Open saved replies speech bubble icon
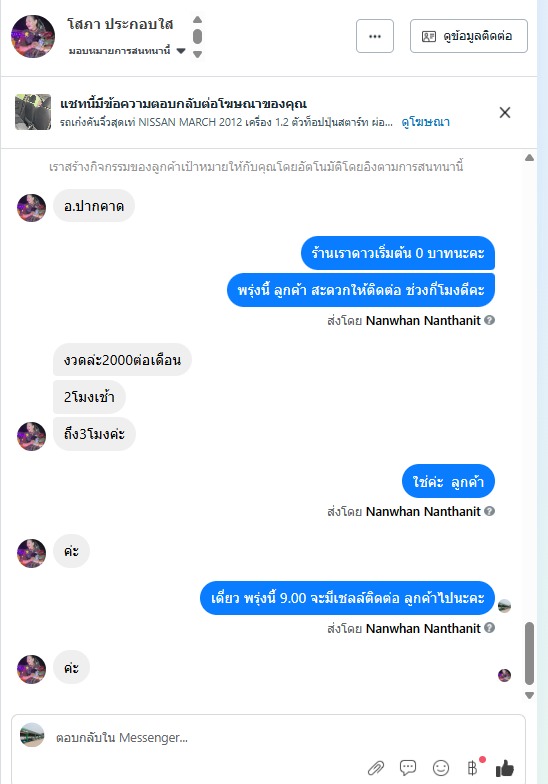 pyautogui.click(x=408, y=768)
